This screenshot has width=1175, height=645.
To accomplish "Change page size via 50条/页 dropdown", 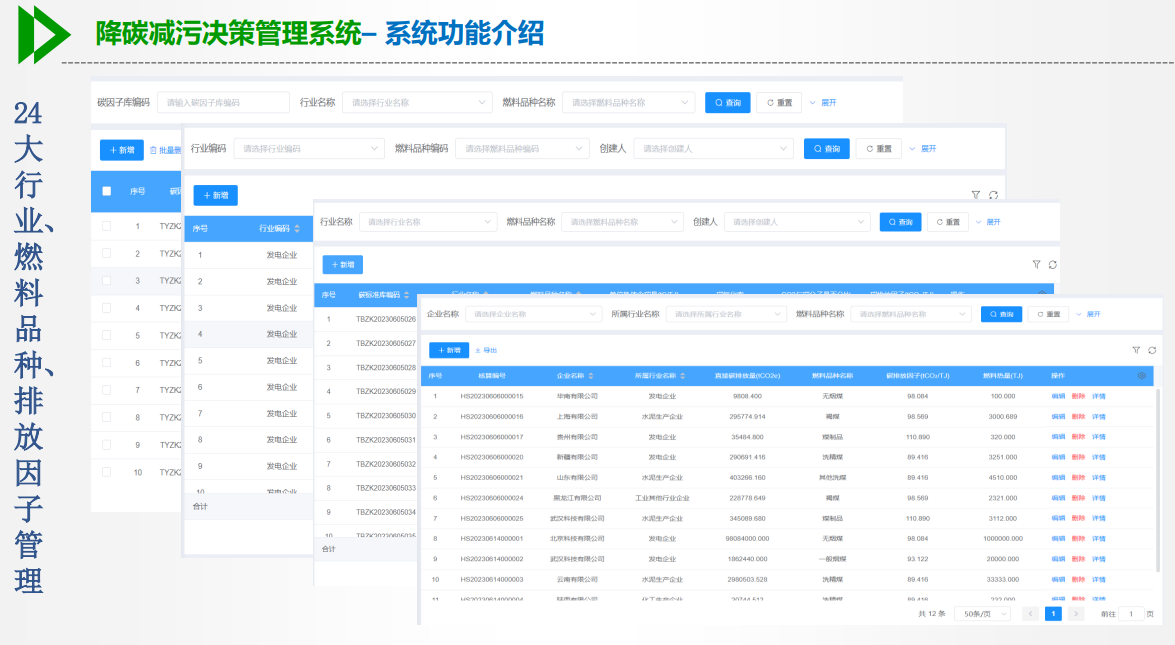I will click(983, 614).
